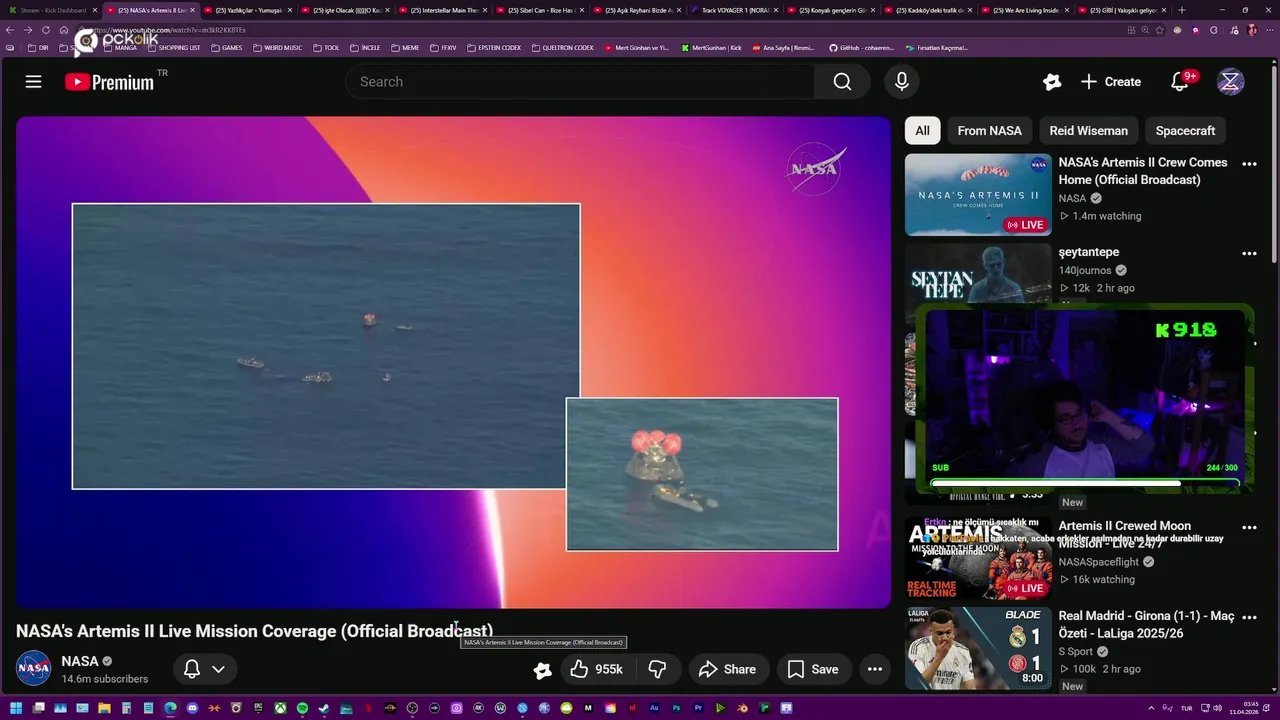Open the QUELTRON CODEX bookmarks folder
Screen dimensions: 1280x720
[563, 48]
